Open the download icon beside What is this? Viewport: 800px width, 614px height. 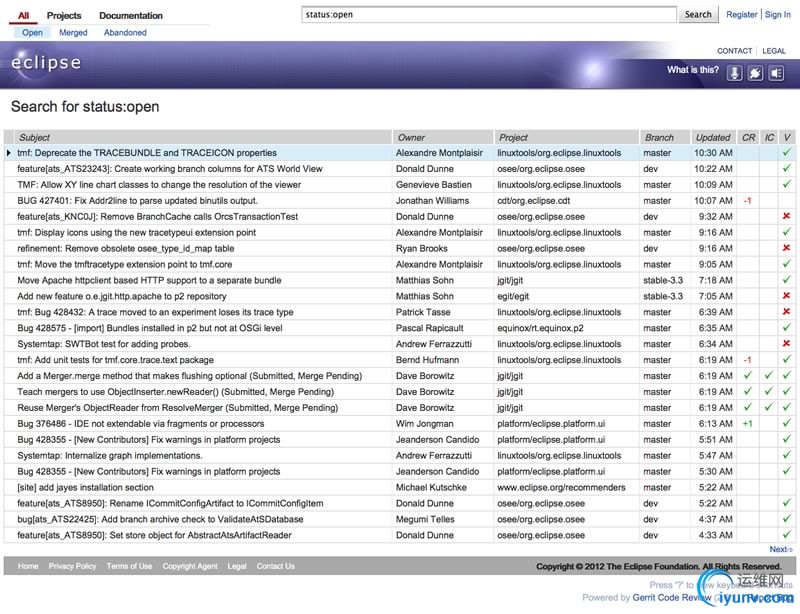(734, 72)
